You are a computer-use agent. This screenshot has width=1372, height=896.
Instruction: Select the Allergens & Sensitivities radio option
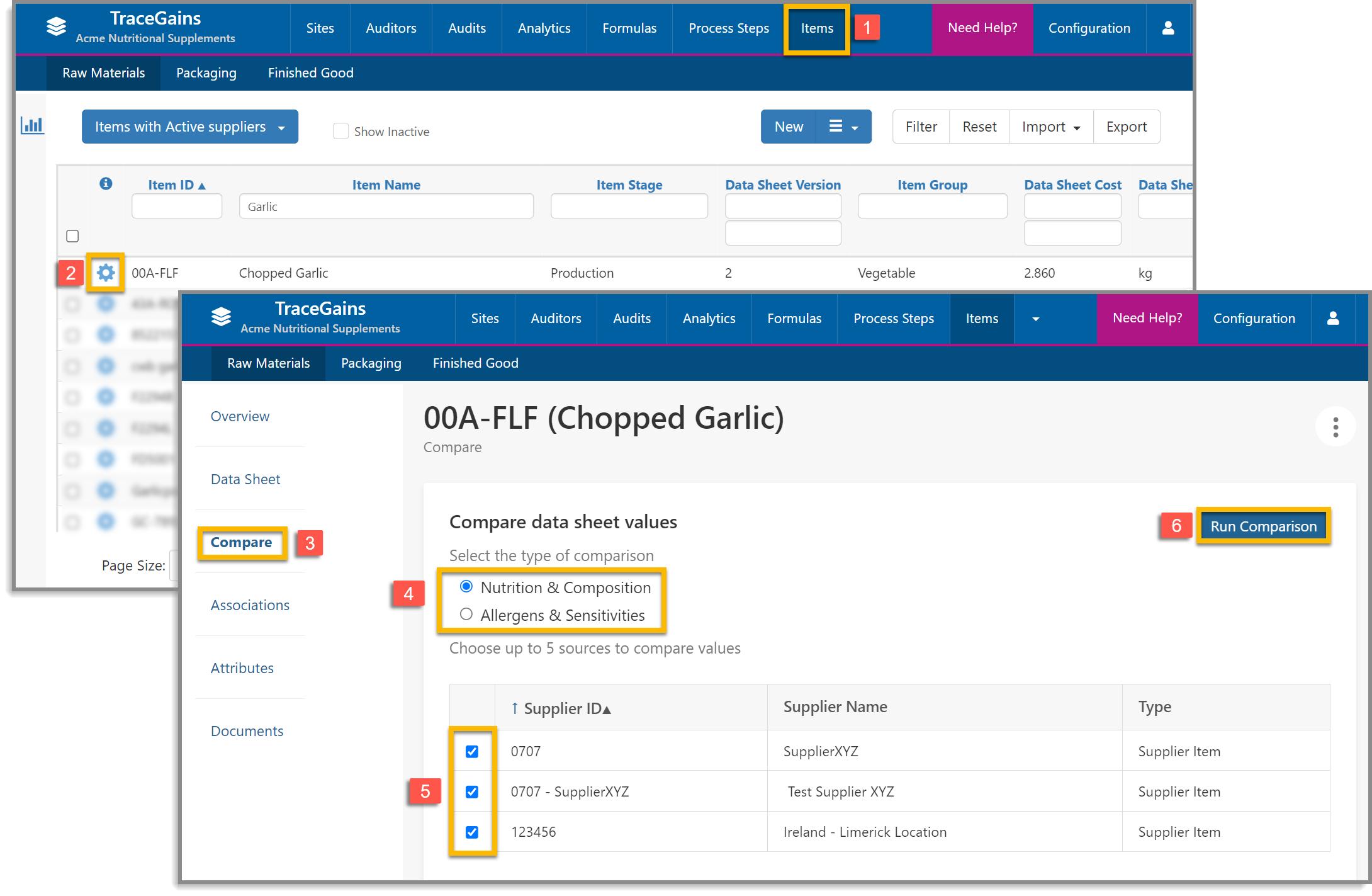466,614
